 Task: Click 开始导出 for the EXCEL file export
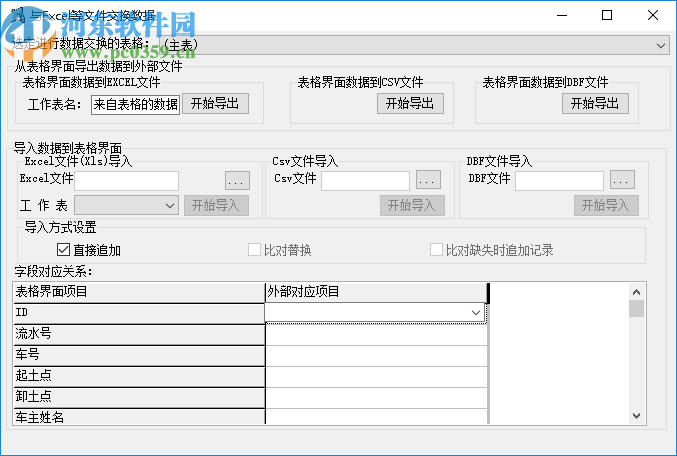[215, 104]
